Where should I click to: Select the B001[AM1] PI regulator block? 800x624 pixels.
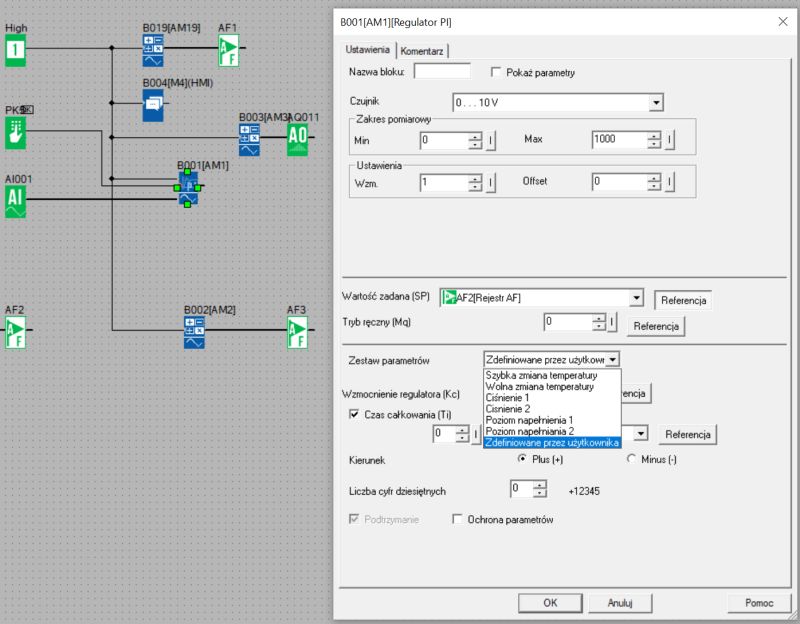(188, 188)
